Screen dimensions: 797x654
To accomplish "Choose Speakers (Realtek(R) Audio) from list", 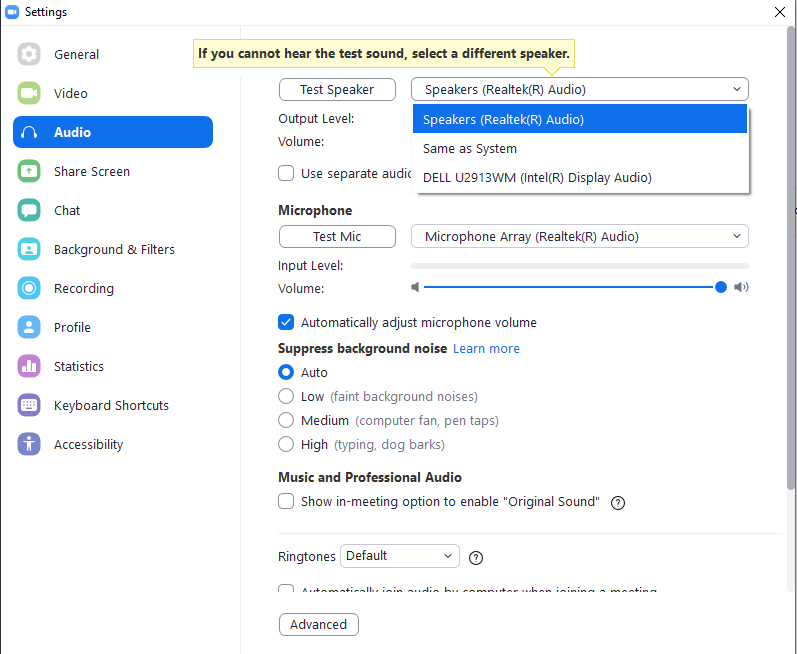I will point(579,119).
